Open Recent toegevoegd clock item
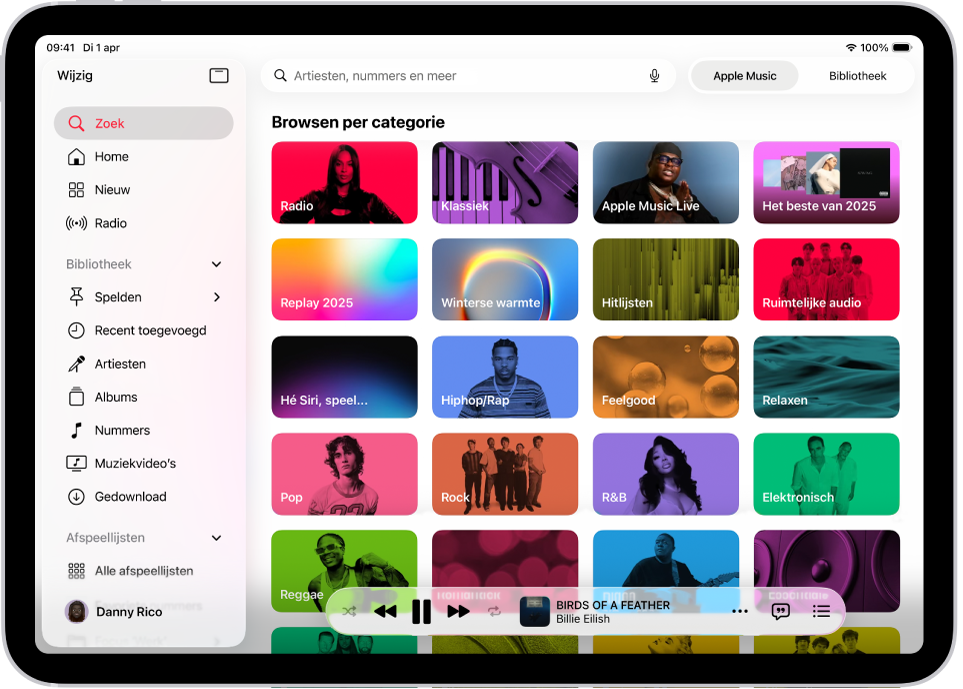 143,330
